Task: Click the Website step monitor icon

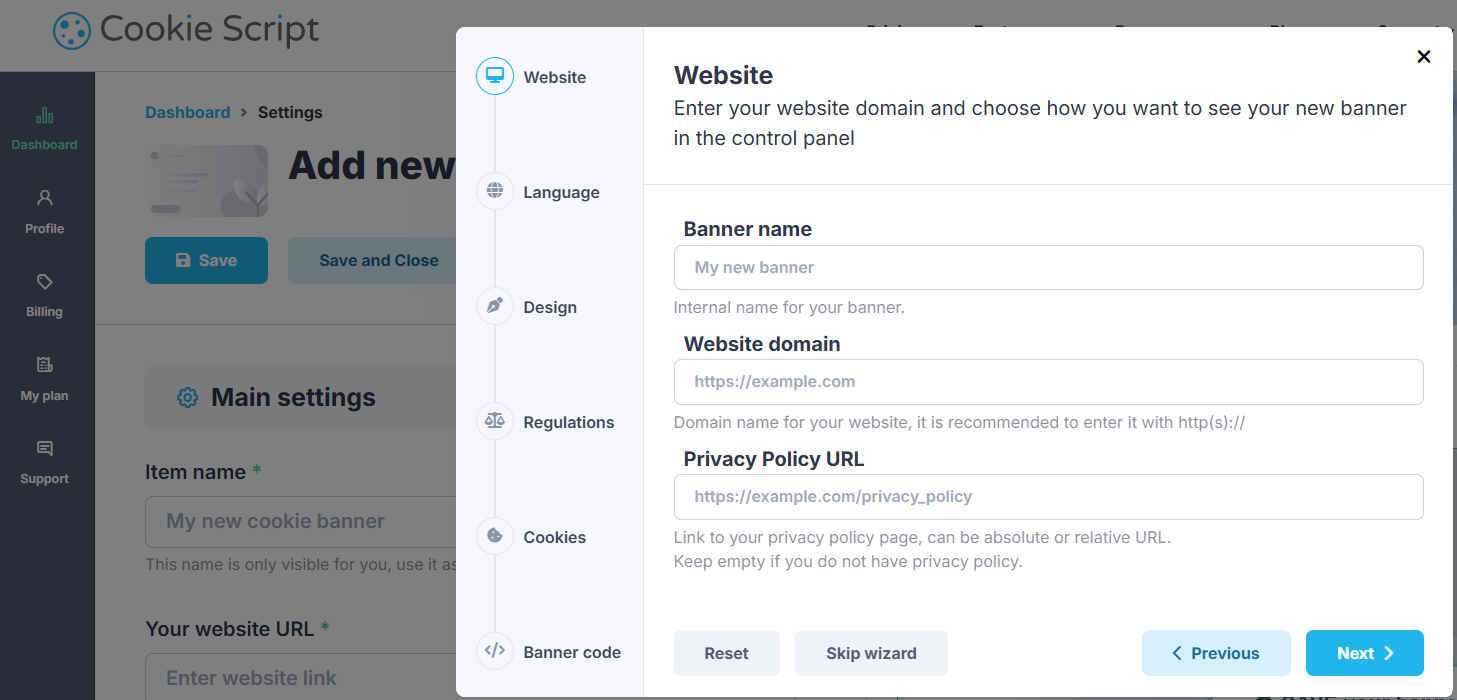Action: (495, 77)
